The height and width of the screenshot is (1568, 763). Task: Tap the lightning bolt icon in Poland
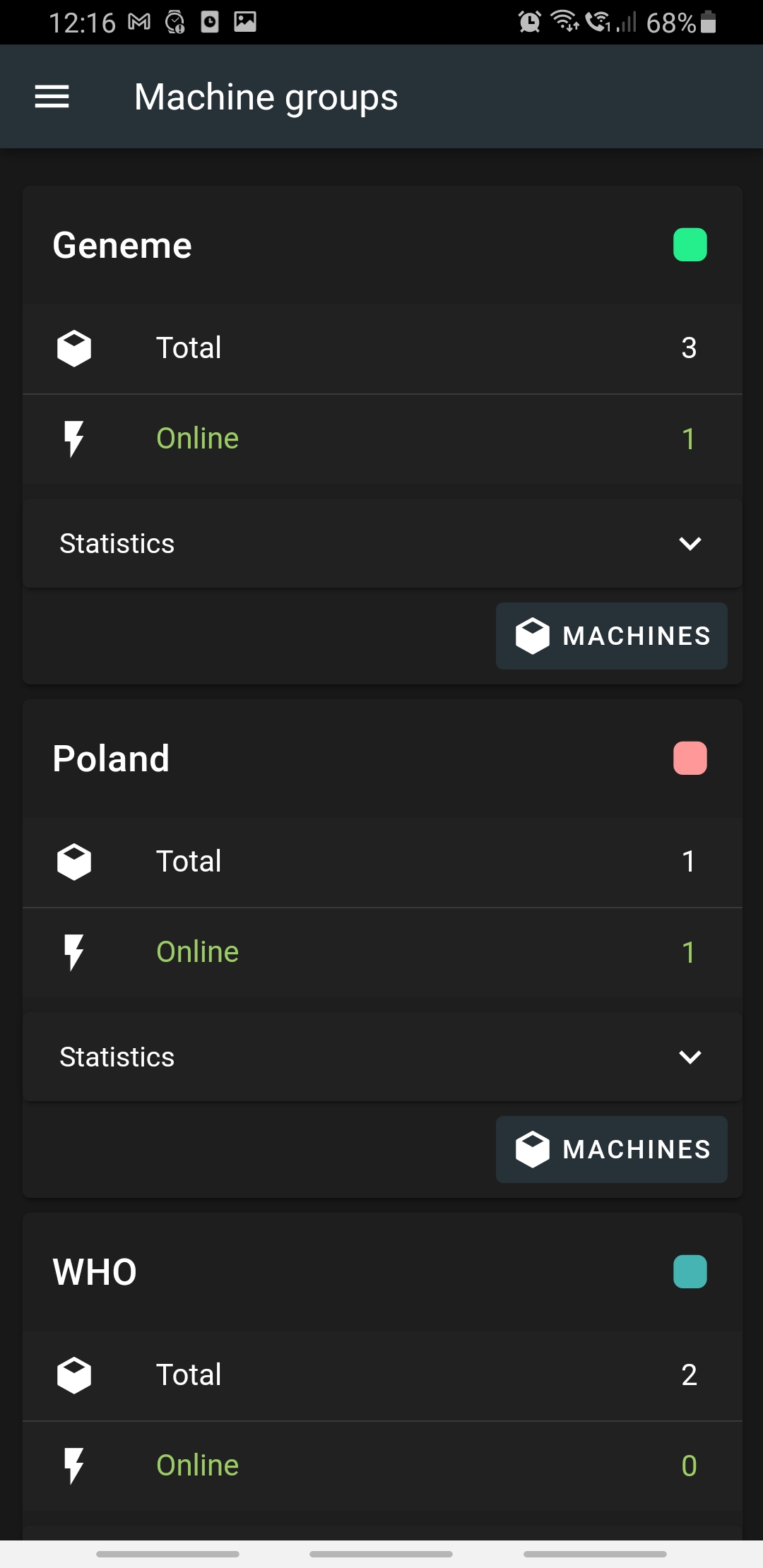(x=74, y=952)
